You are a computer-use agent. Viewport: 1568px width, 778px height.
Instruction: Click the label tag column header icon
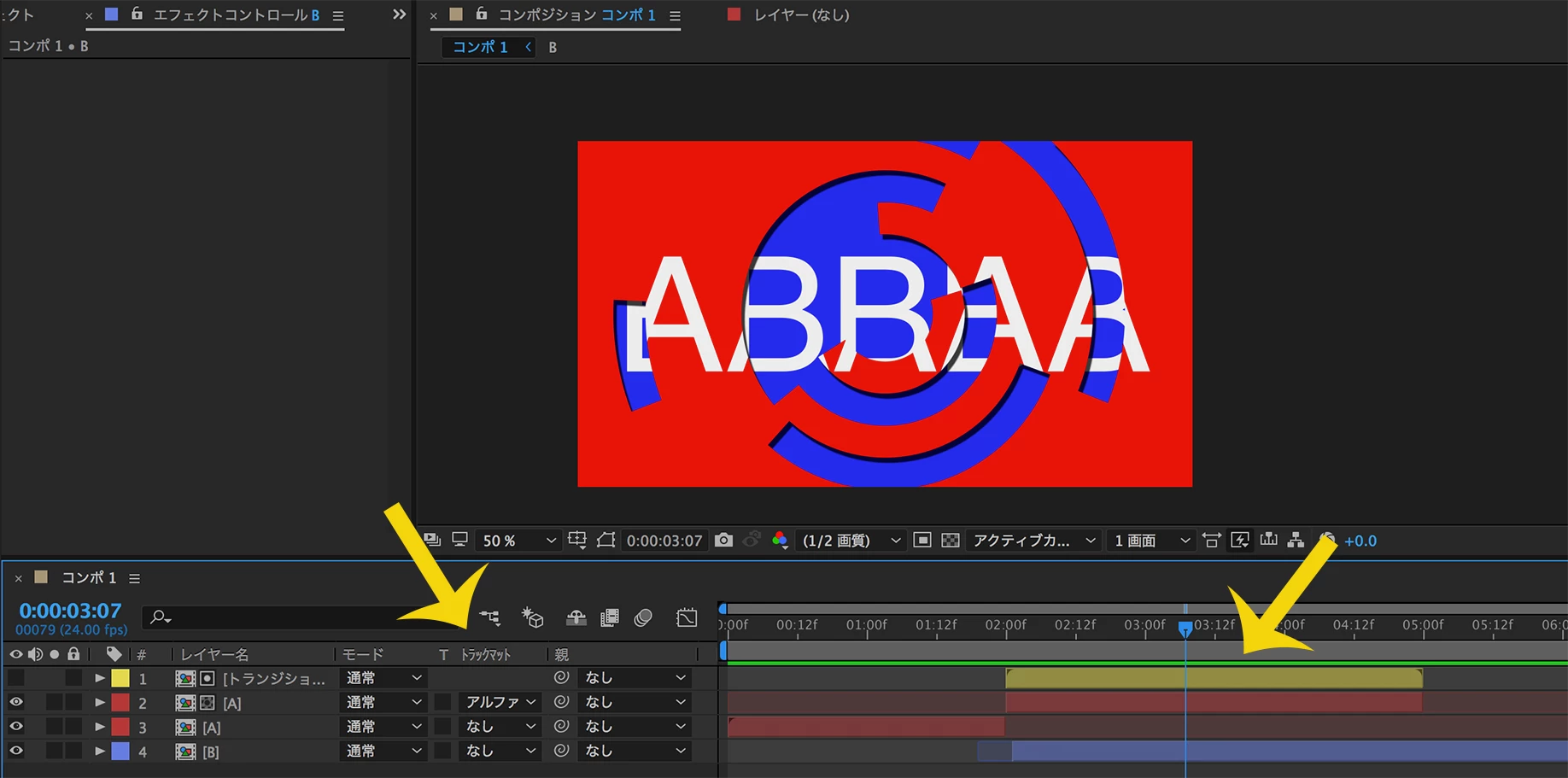click(114, 654)
